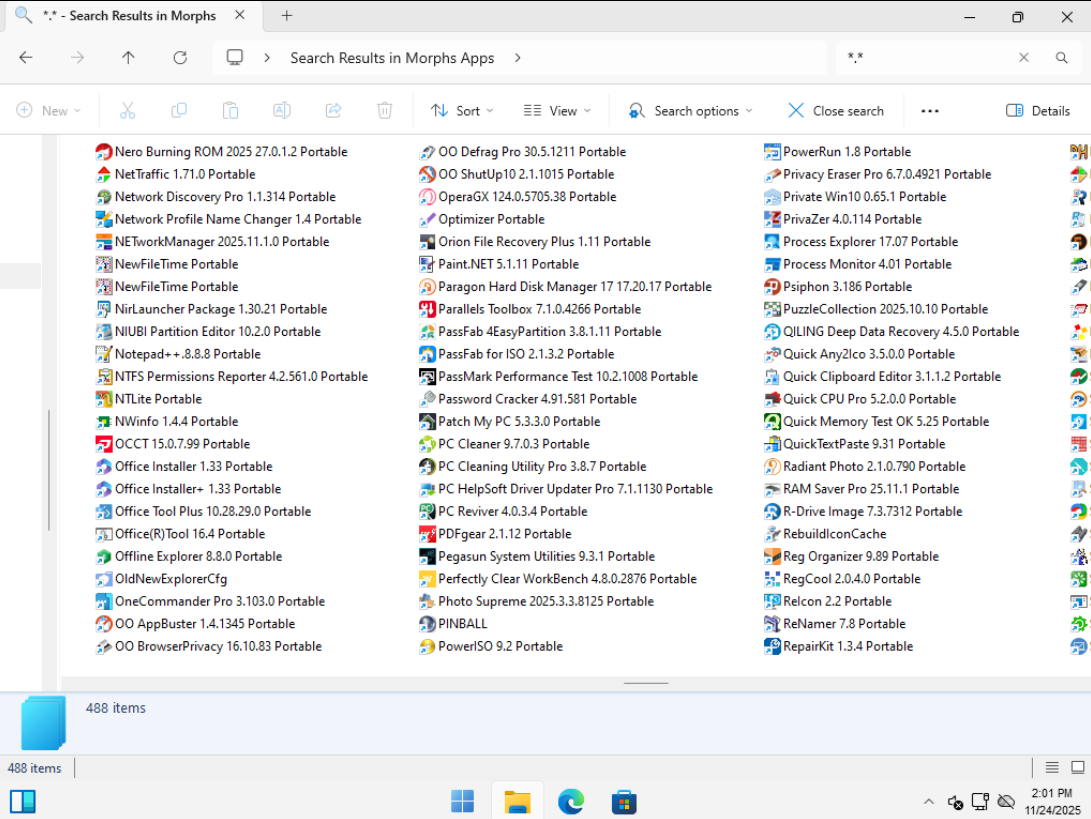Viewport: 1091px width, 819px height.
Task: Click the Close search button
Action: (836, 111)
